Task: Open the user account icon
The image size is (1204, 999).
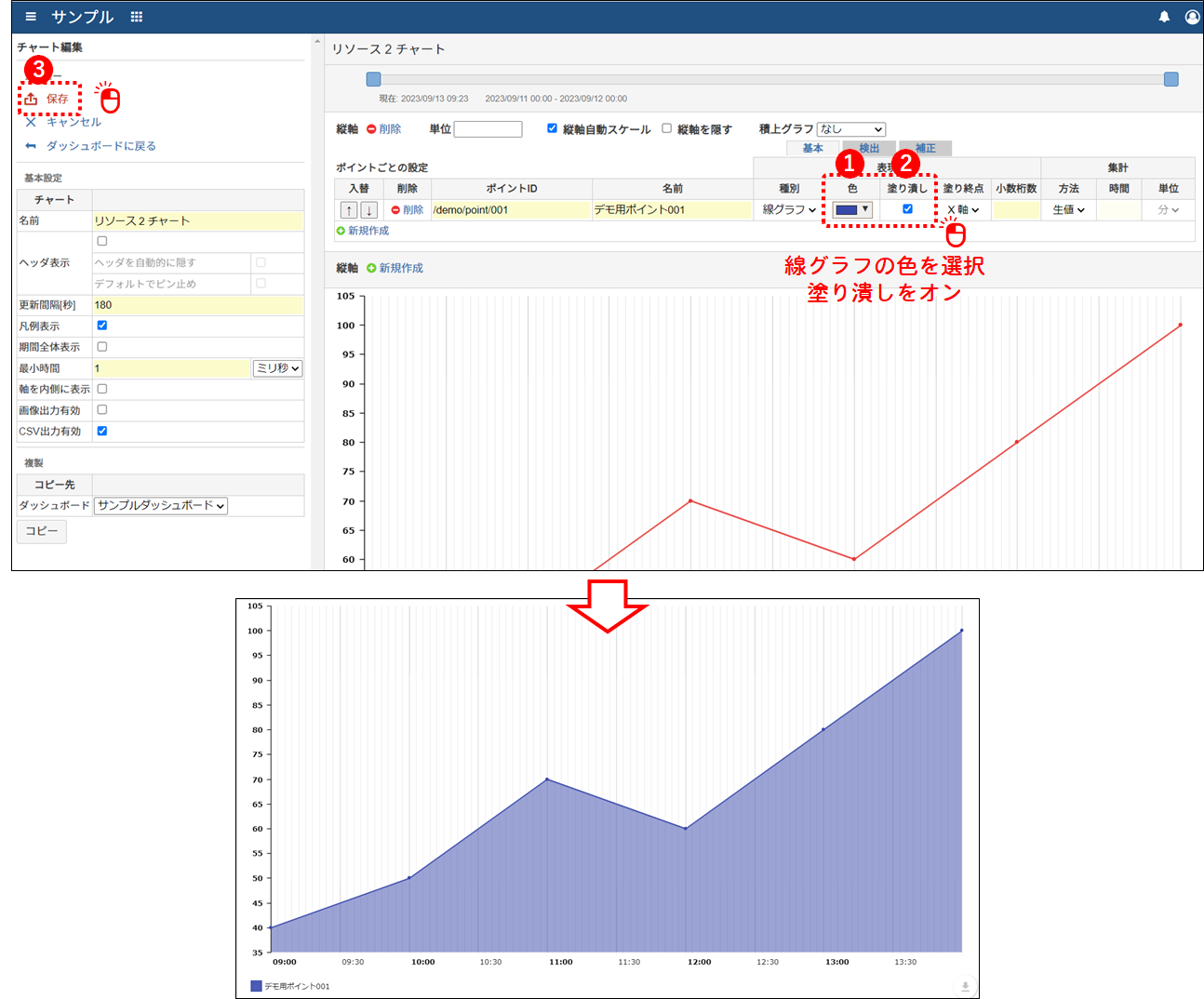Action: [1192, 17]
